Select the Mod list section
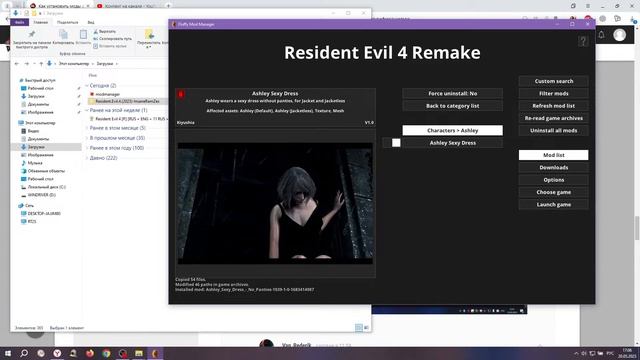The height and width of the screenshot is (360, 640). [553, 155]
